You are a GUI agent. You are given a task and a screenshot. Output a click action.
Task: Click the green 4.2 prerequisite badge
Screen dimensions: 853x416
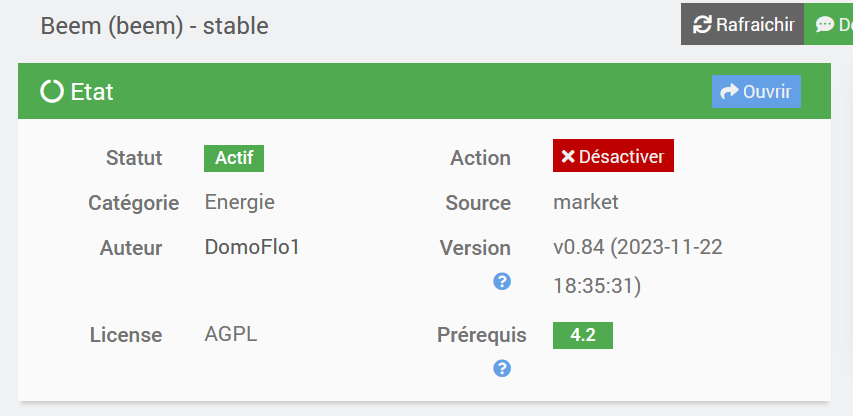[x=582, y=335]
